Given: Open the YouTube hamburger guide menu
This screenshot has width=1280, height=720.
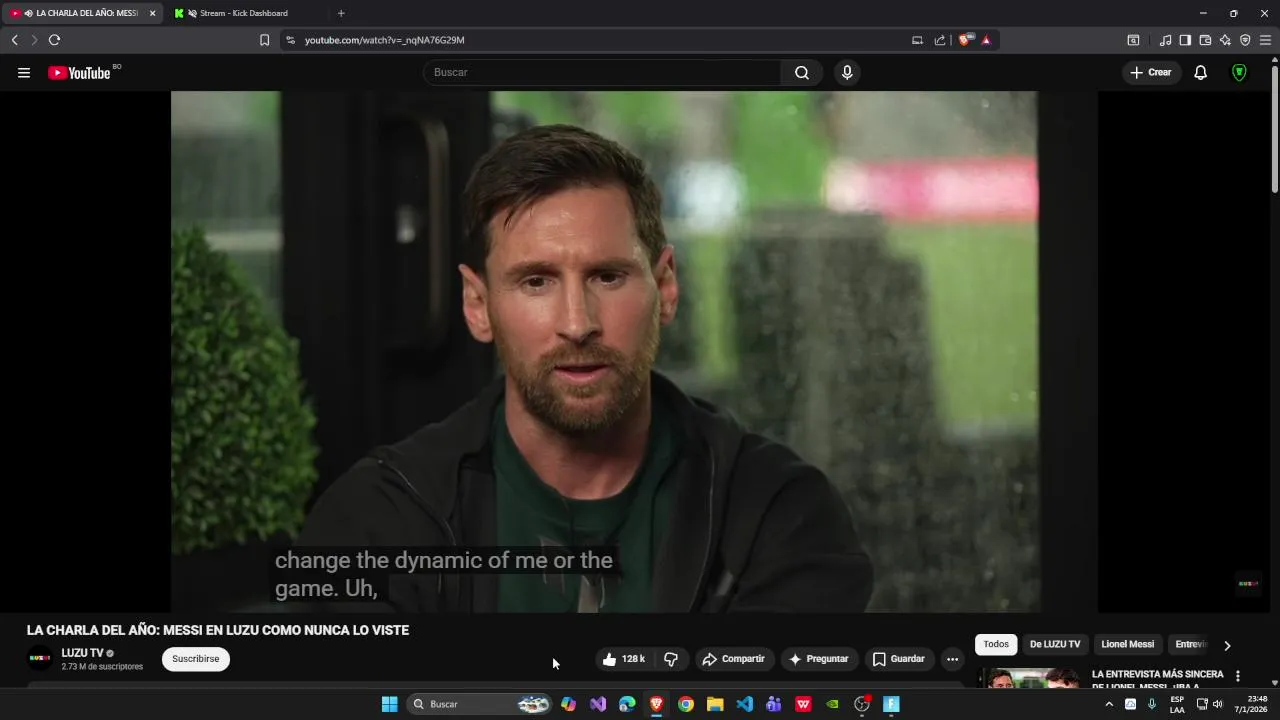Looking at the screenshot, I should pos(24,72).
